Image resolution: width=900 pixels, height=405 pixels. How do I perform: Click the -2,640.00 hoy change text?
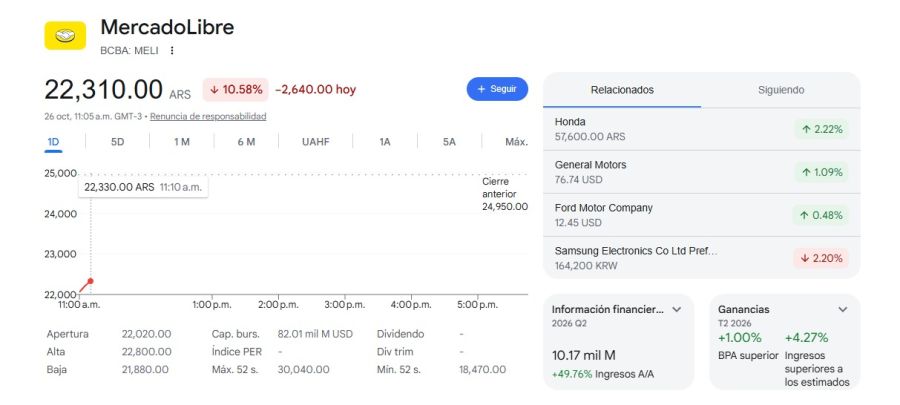pyautogui.click(x=316, y=89)
